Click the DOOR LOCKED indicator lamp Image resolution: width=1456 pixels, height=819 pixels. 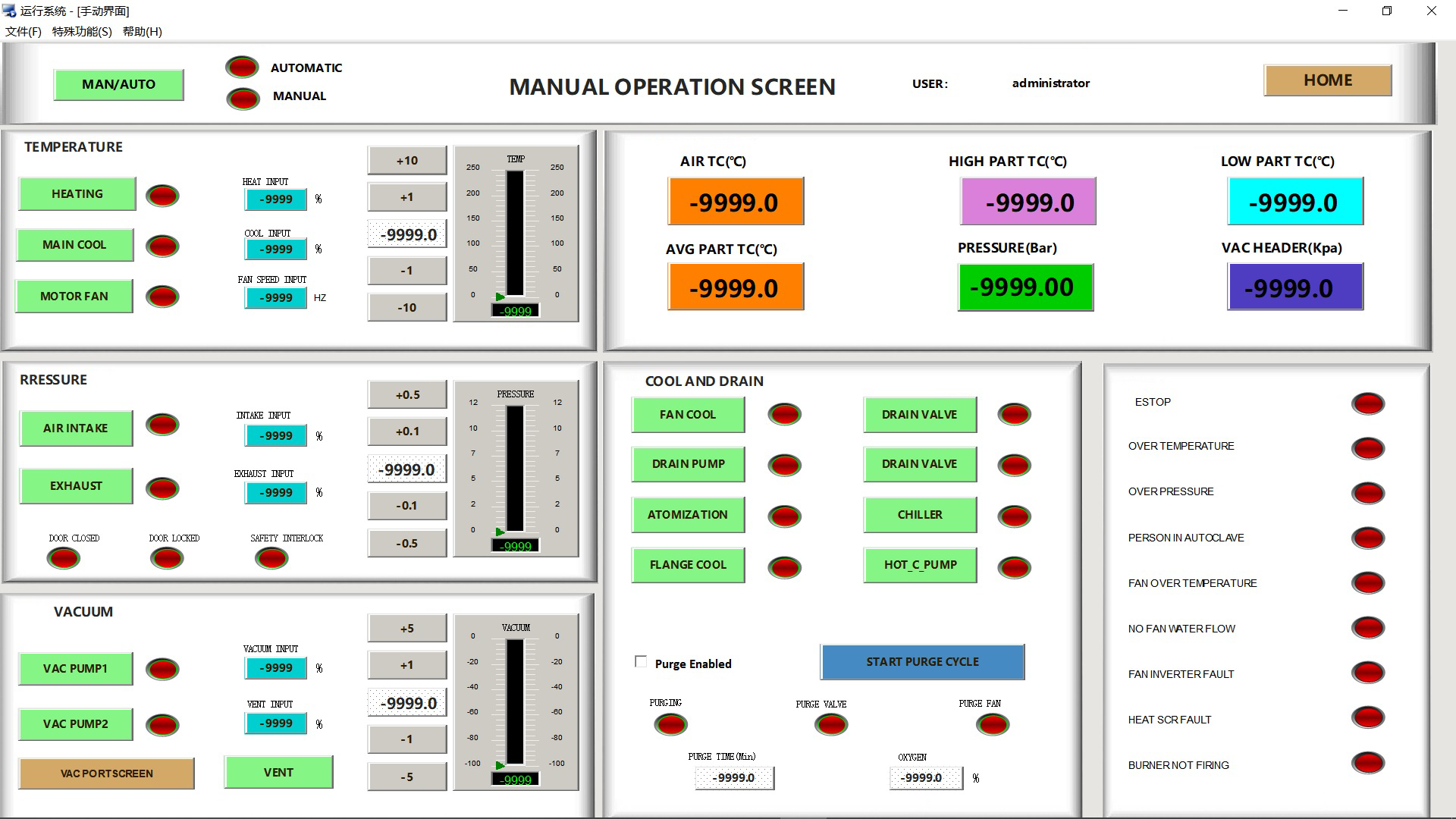tap(167, 559)
